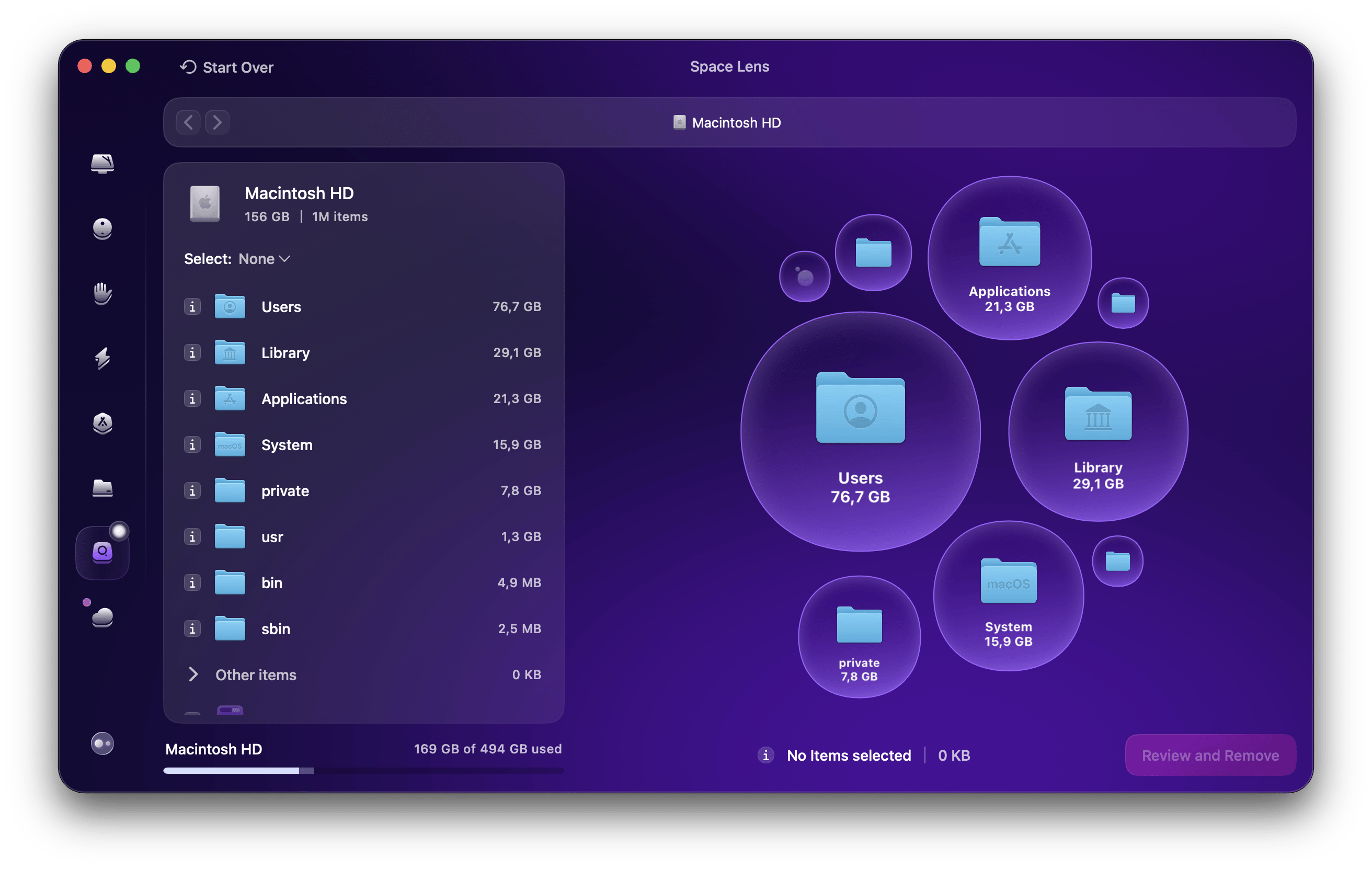
Task: Click the Start Over control
Action: 226,66
